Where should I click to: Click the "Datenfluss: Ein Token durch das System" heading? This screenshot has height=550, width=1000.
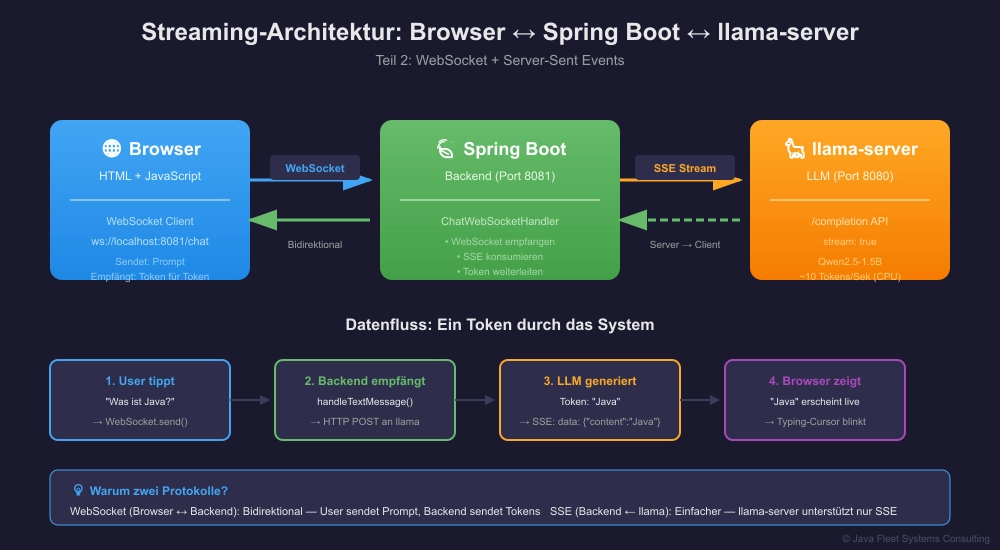pos(499,325)
